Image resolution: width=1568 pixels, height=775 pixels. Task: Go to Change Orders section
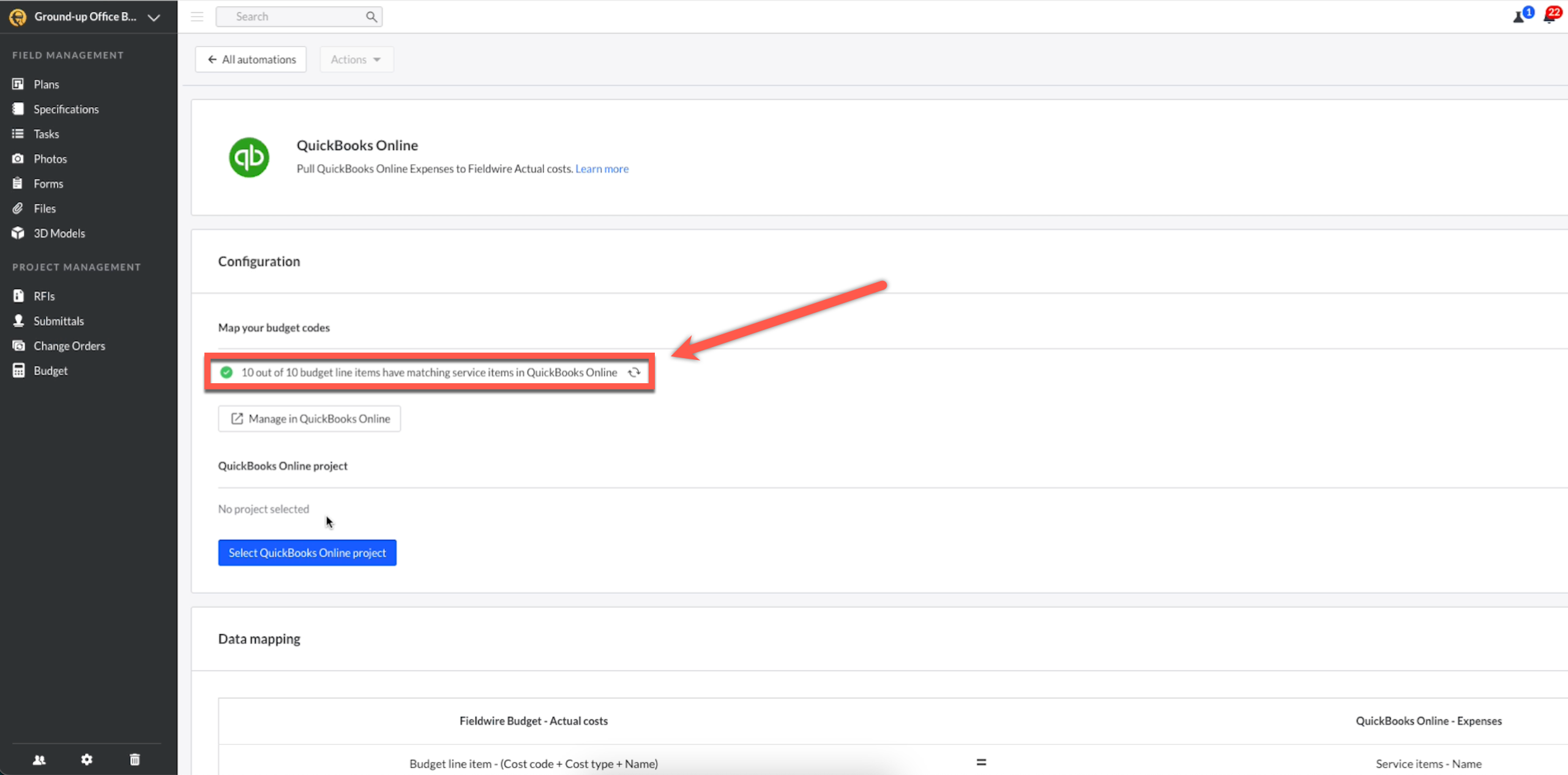pyautogui.click(x=69, y=346)
